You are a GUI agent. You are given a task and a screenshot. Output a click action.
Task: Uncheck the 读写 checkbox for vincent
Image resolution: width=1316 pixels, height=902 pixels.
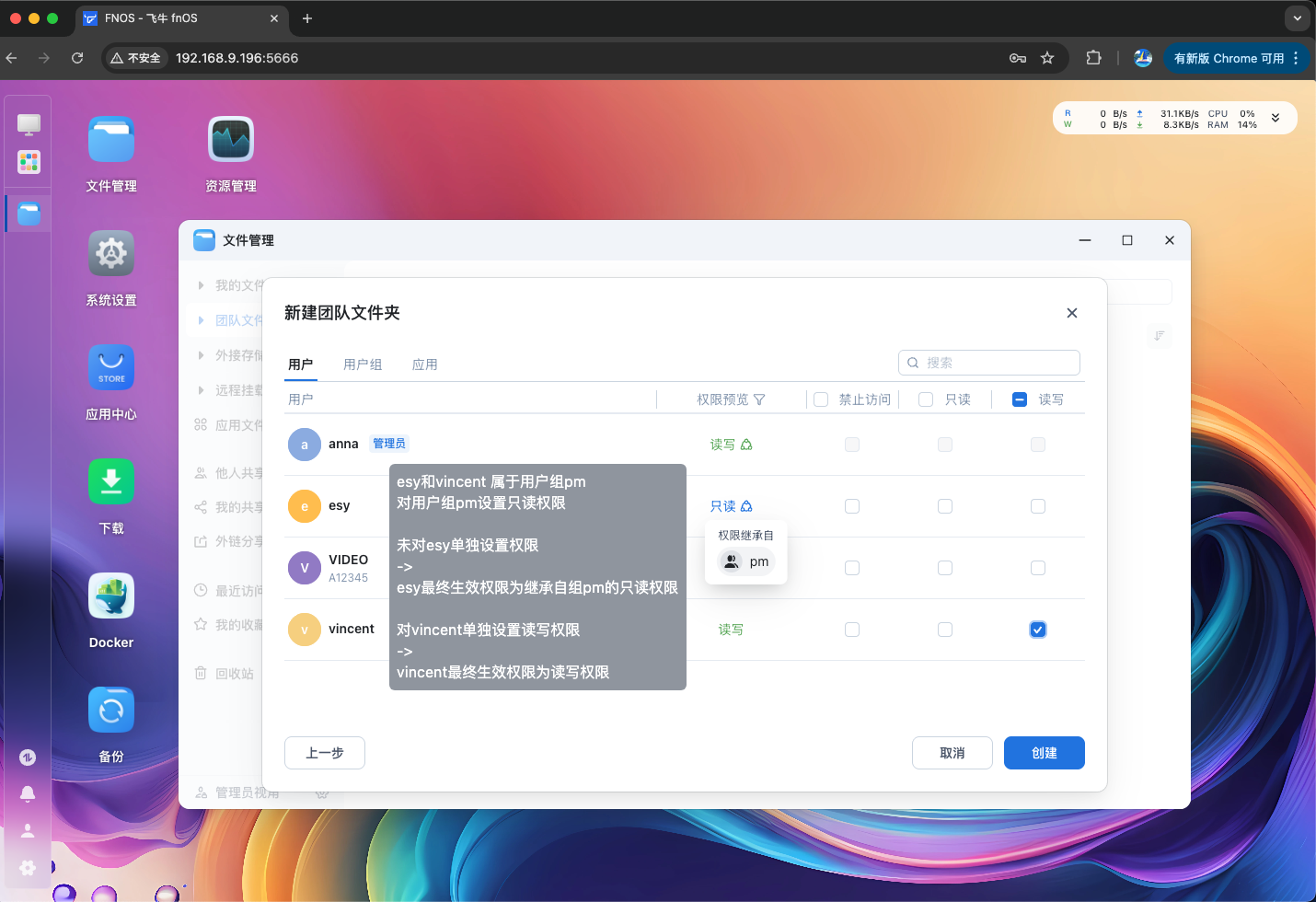(x=1037, y=630)
